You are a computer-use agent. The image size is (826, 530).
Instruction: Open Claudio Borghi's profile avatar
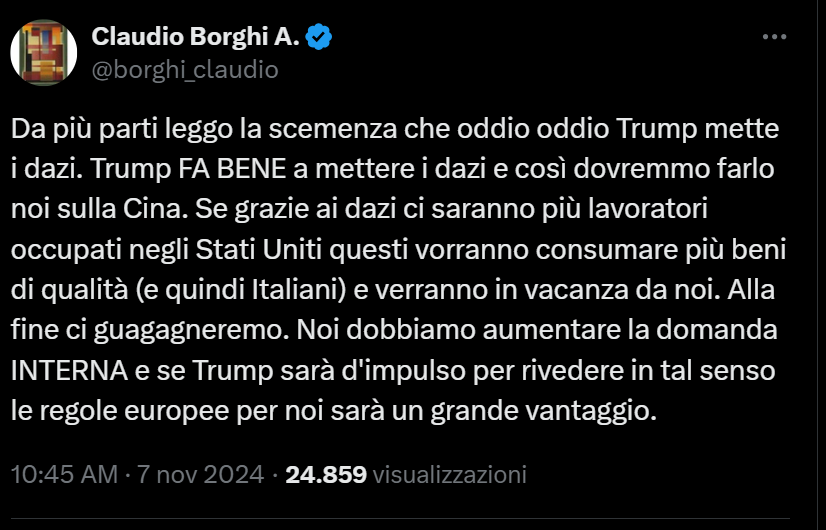pyautogui.click(x=44, y=52)
